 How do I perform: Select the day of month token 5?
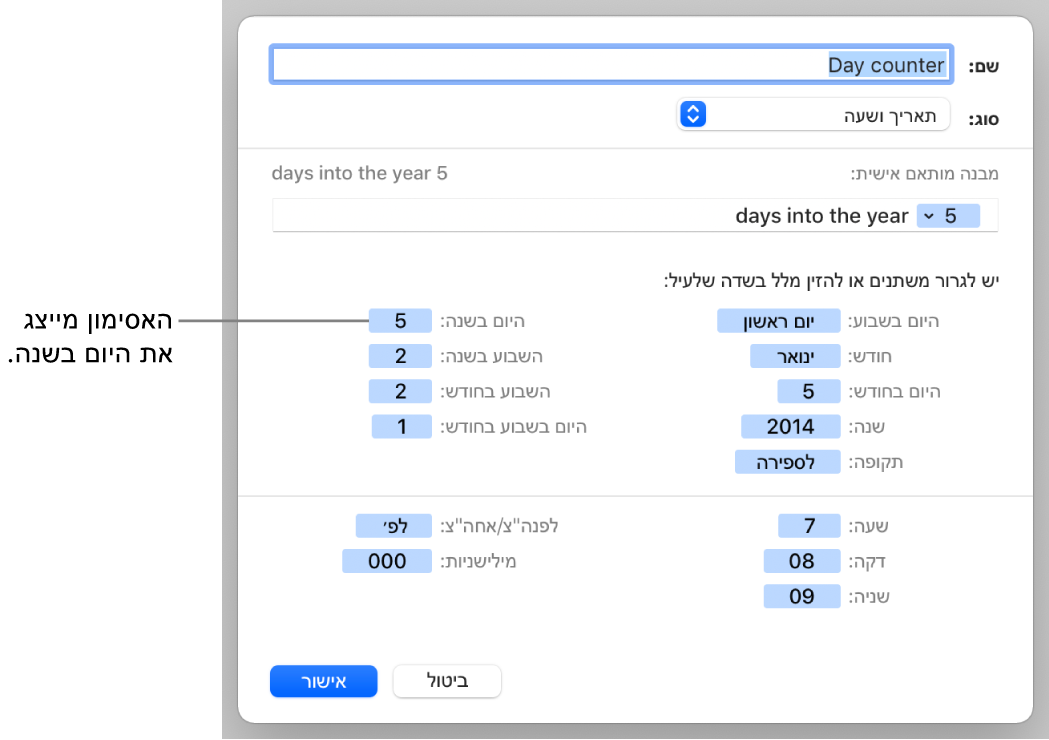tap(809, 391)
